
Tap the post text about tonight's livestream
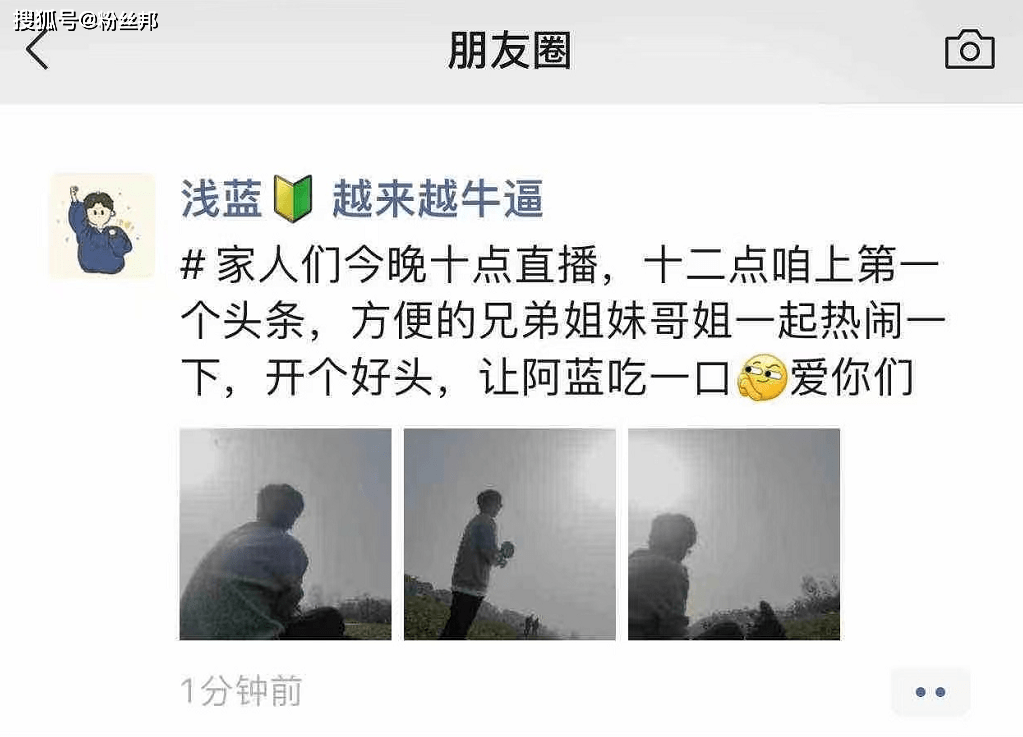(562, 322)
